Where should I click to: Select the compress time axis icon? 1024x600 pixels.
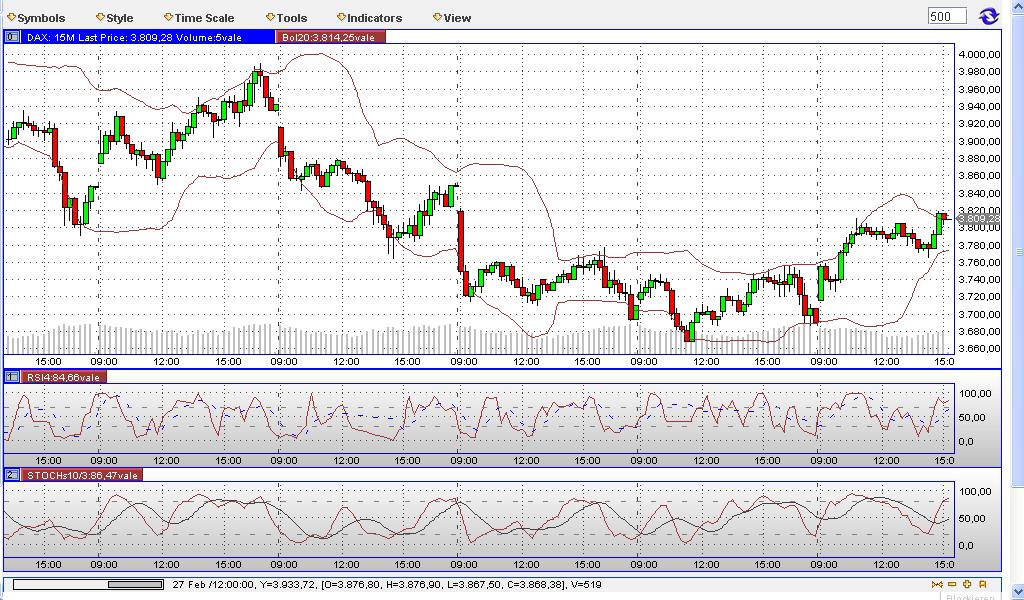(937, 585)
